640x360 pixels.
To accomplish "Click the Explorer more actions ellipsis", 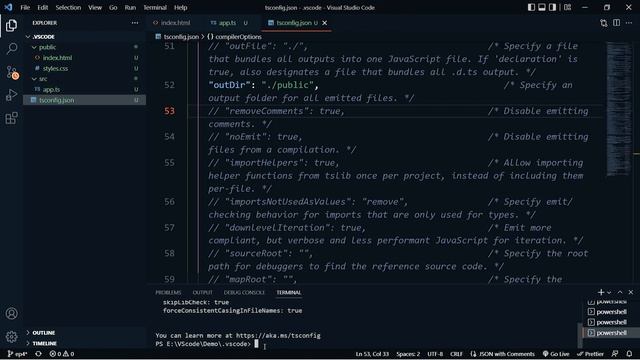I will click(x=135, y=23).
